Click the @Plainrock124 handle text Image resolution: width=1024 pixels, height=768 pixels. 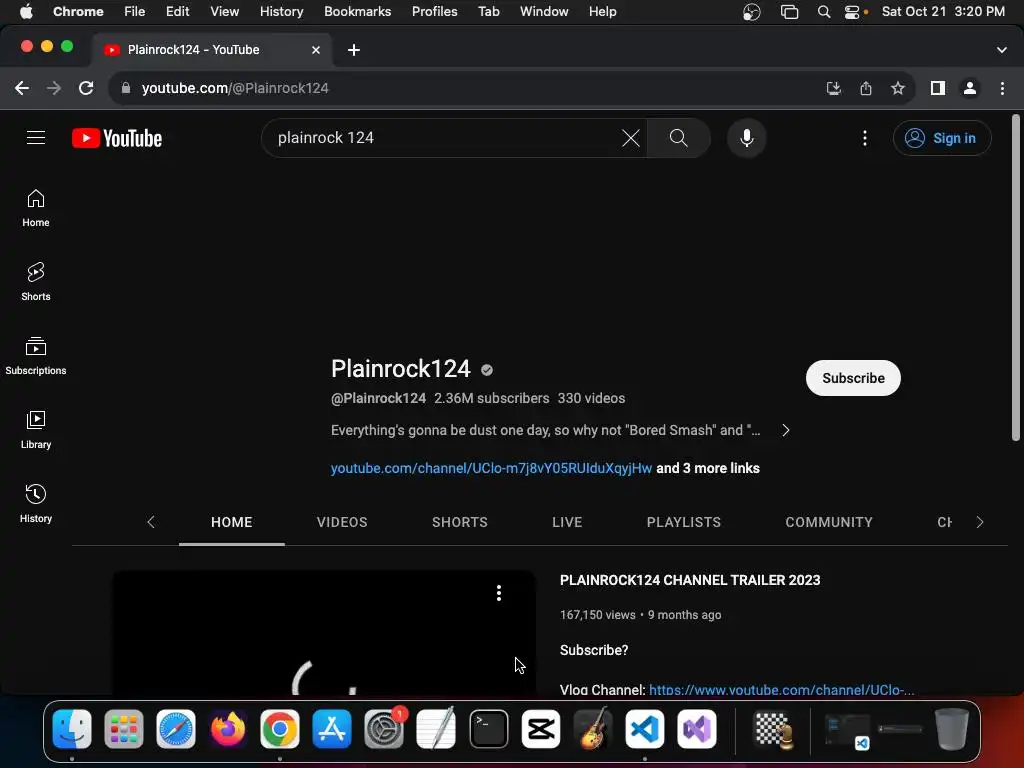(x=378, y=398)
